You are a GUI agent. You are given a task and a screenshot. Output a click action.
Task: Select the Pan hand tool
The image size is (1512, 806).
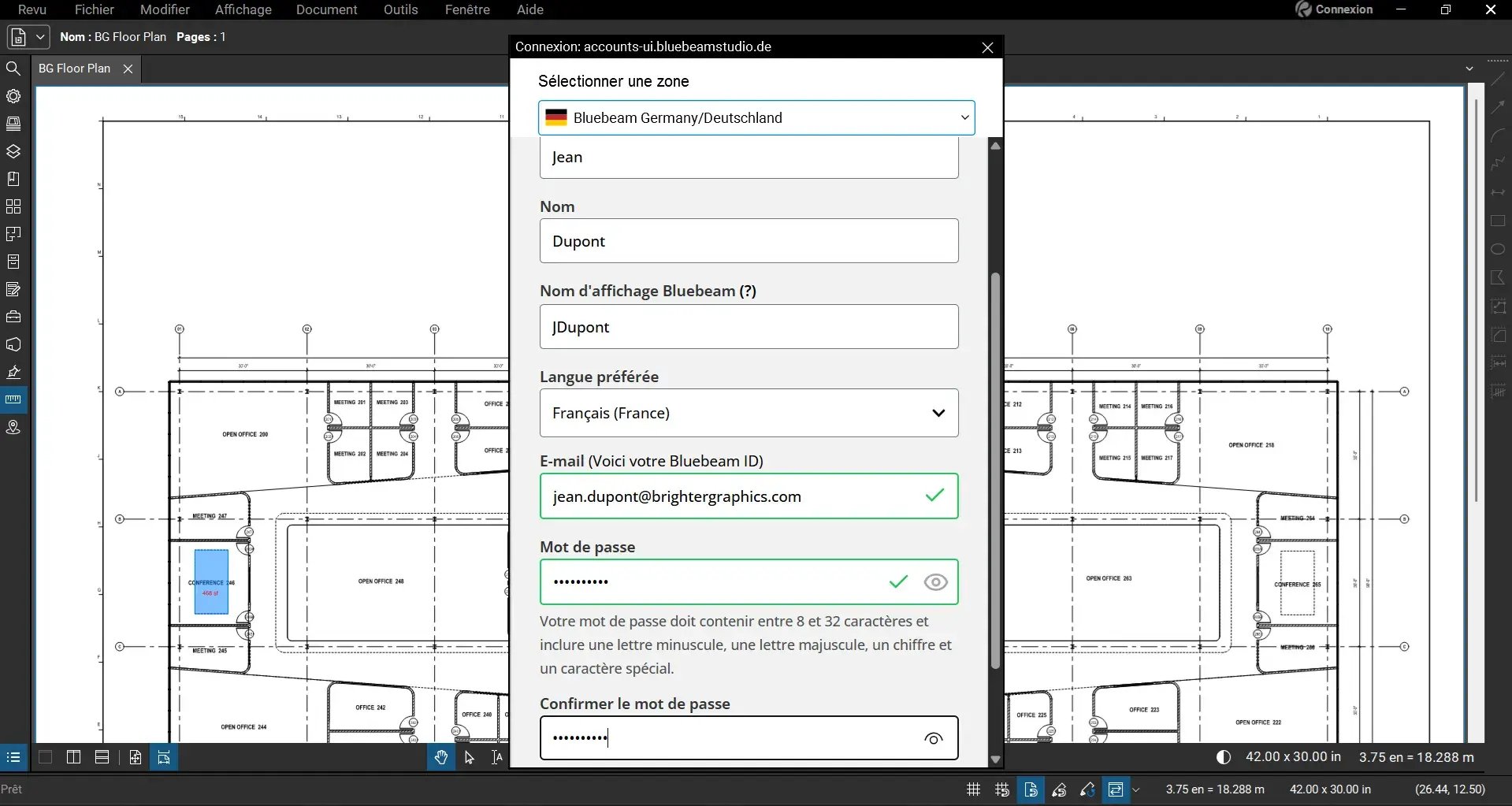[440, 757]
